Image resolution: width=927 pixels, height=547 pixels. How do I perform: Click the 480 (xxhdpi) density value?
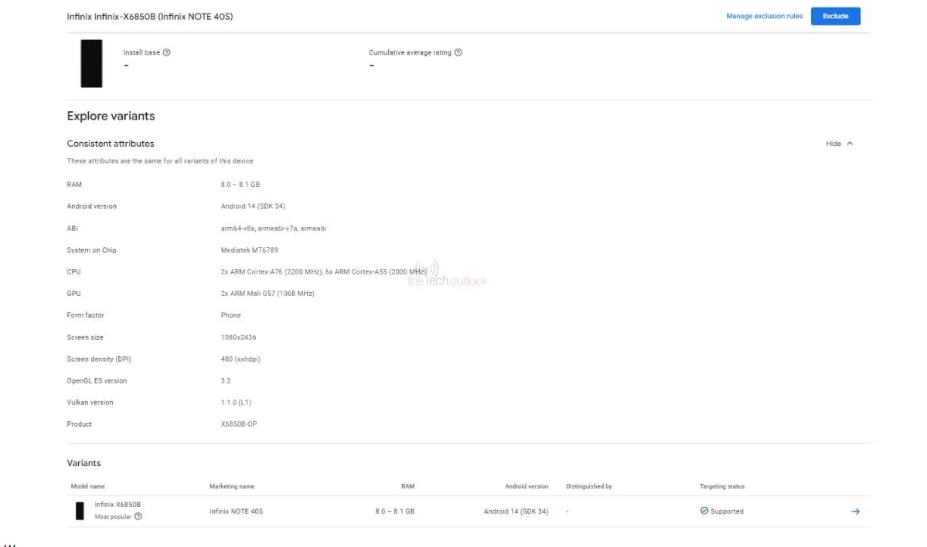point(240,359)
